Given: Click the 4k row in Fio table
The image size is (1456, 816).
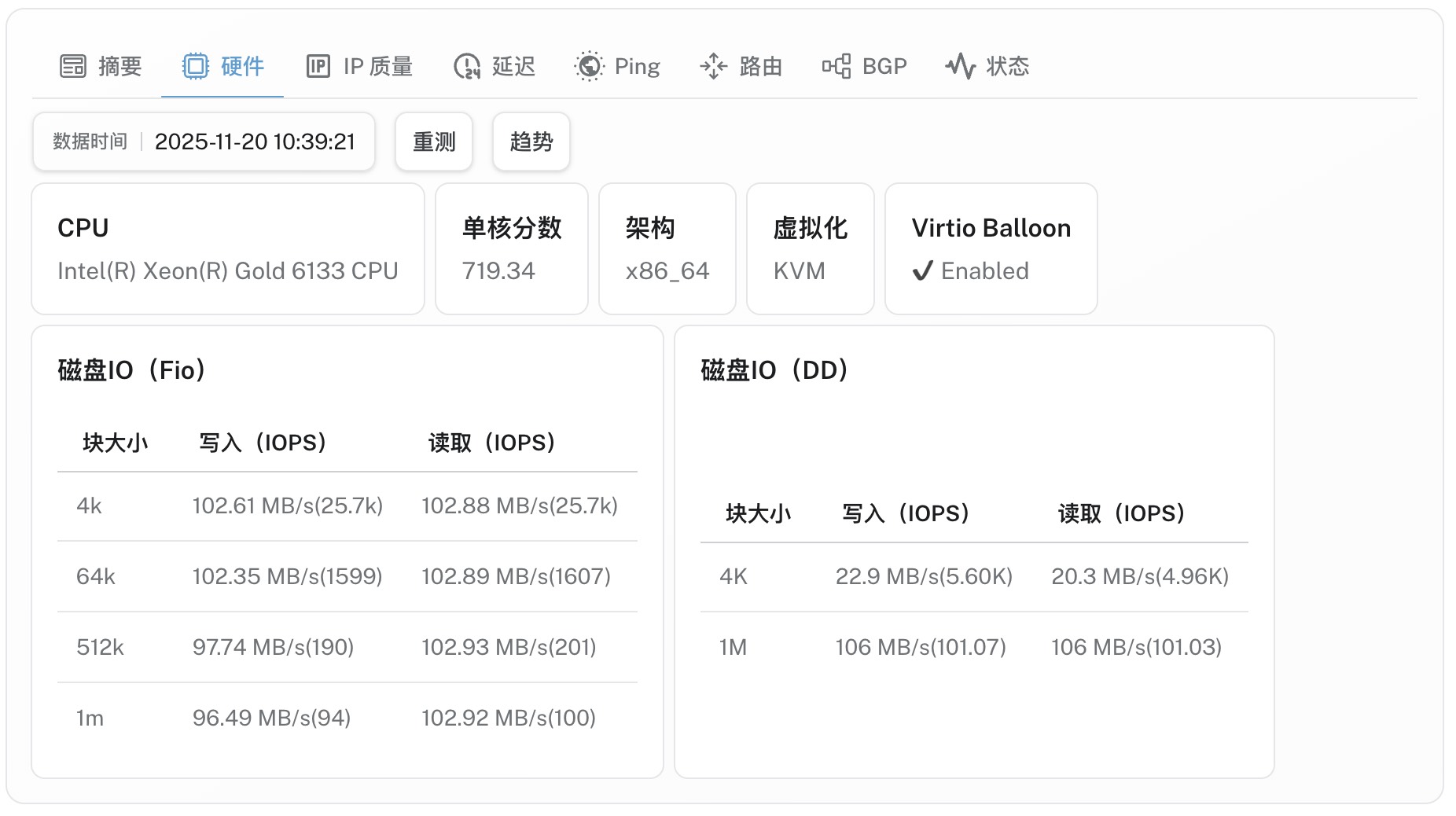Looking at the screenshot, I should click(x=347, y=505).
